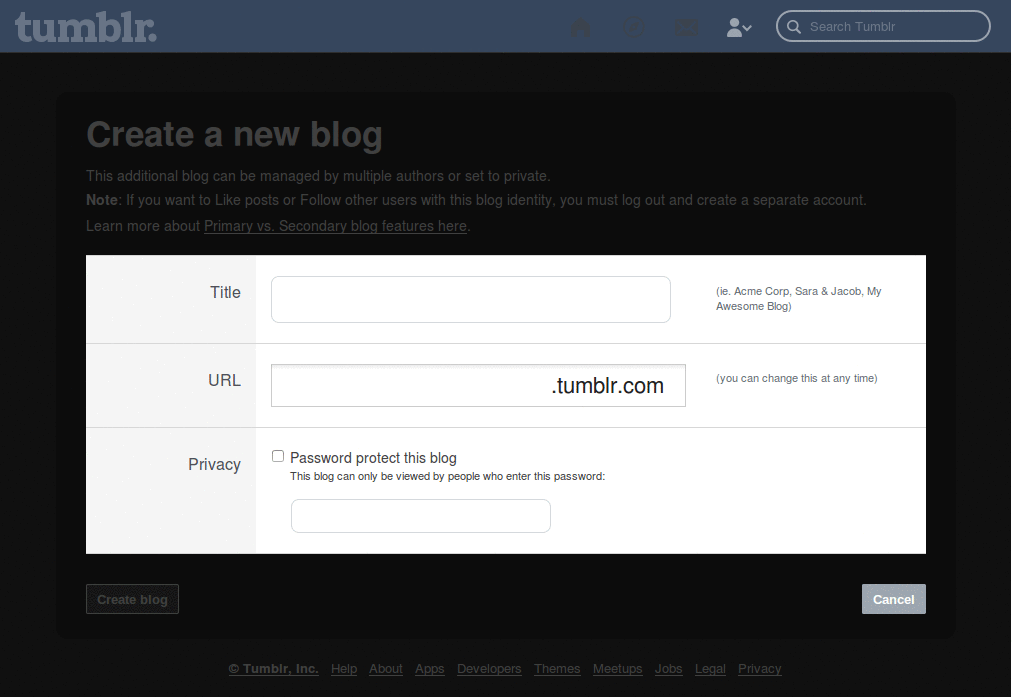This screenshot has height=697, width=1024.
Task: Click into the Title input field
Action: (x=471, y=299)
